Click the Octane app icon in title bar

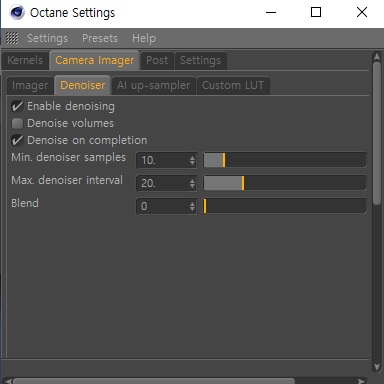(17, 13)
